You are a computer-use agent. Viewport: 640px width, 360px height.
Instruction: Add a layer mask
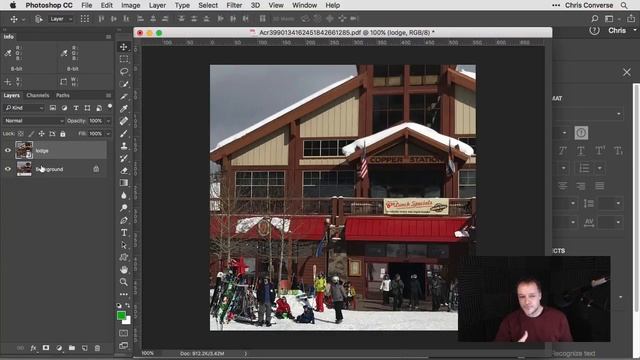46,348
